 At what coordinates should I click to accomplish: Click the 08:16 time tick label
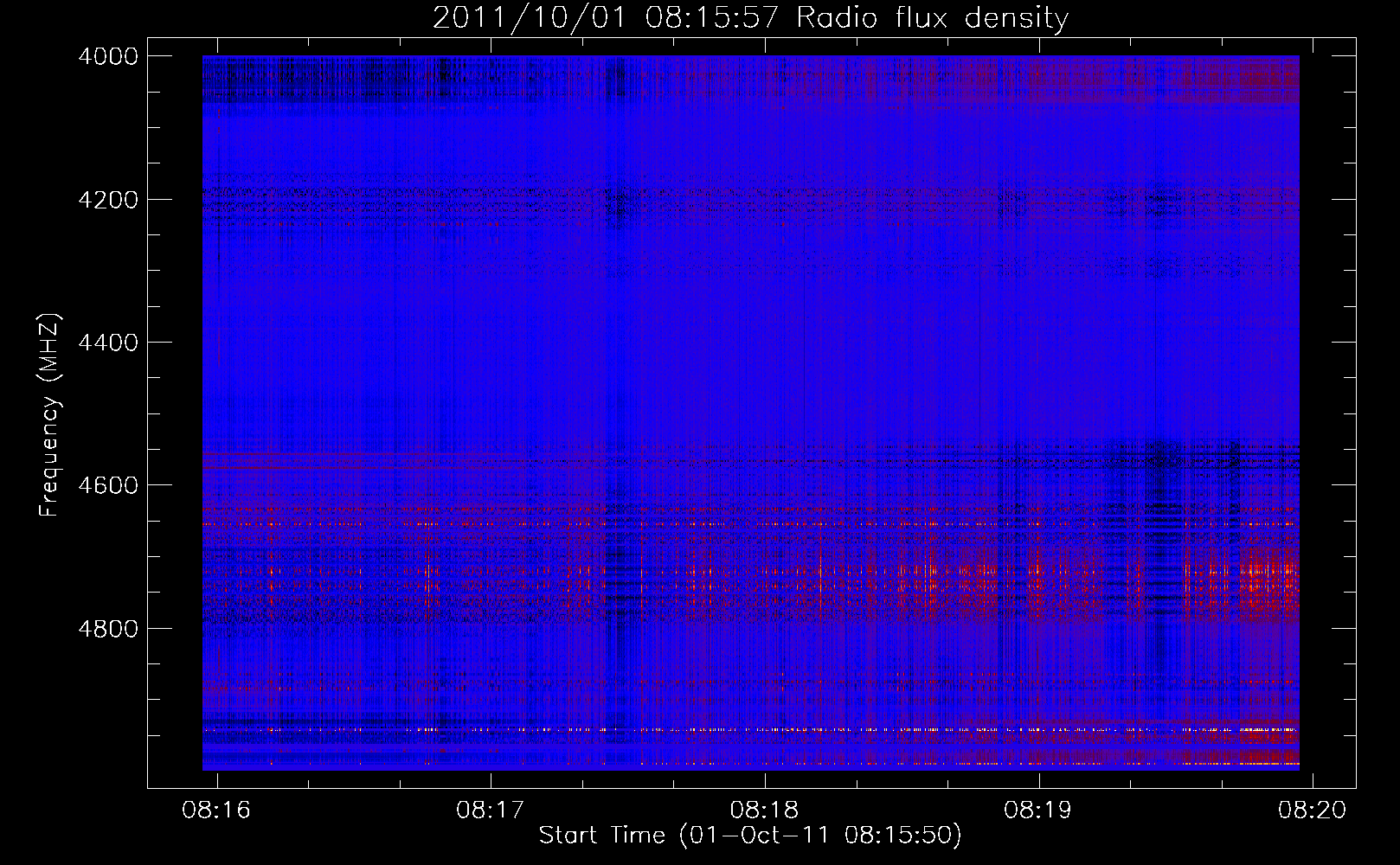pos(216,810)
